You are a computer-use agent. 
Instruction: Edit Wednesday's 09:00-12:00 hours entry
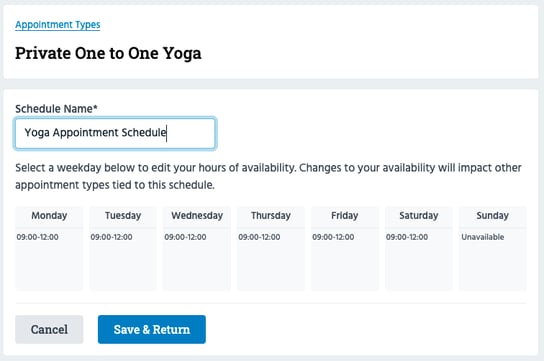pos(185,237)
